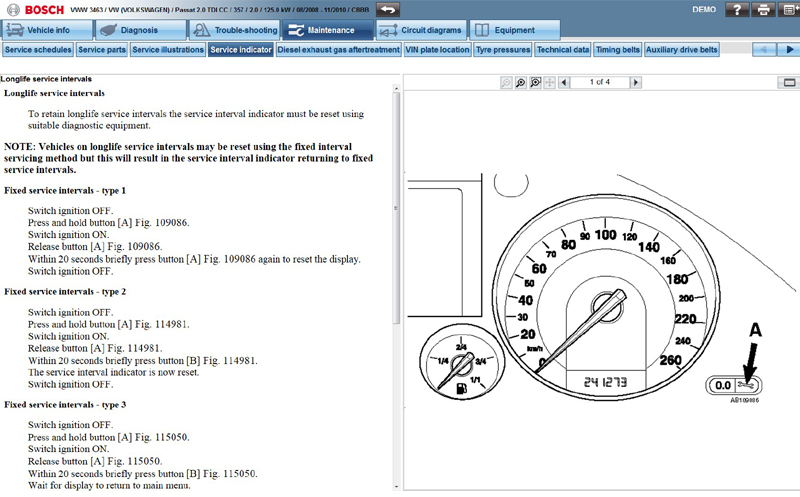
Task: Open Tyre pressures sub-tab
Action: (x=503, y=49)
